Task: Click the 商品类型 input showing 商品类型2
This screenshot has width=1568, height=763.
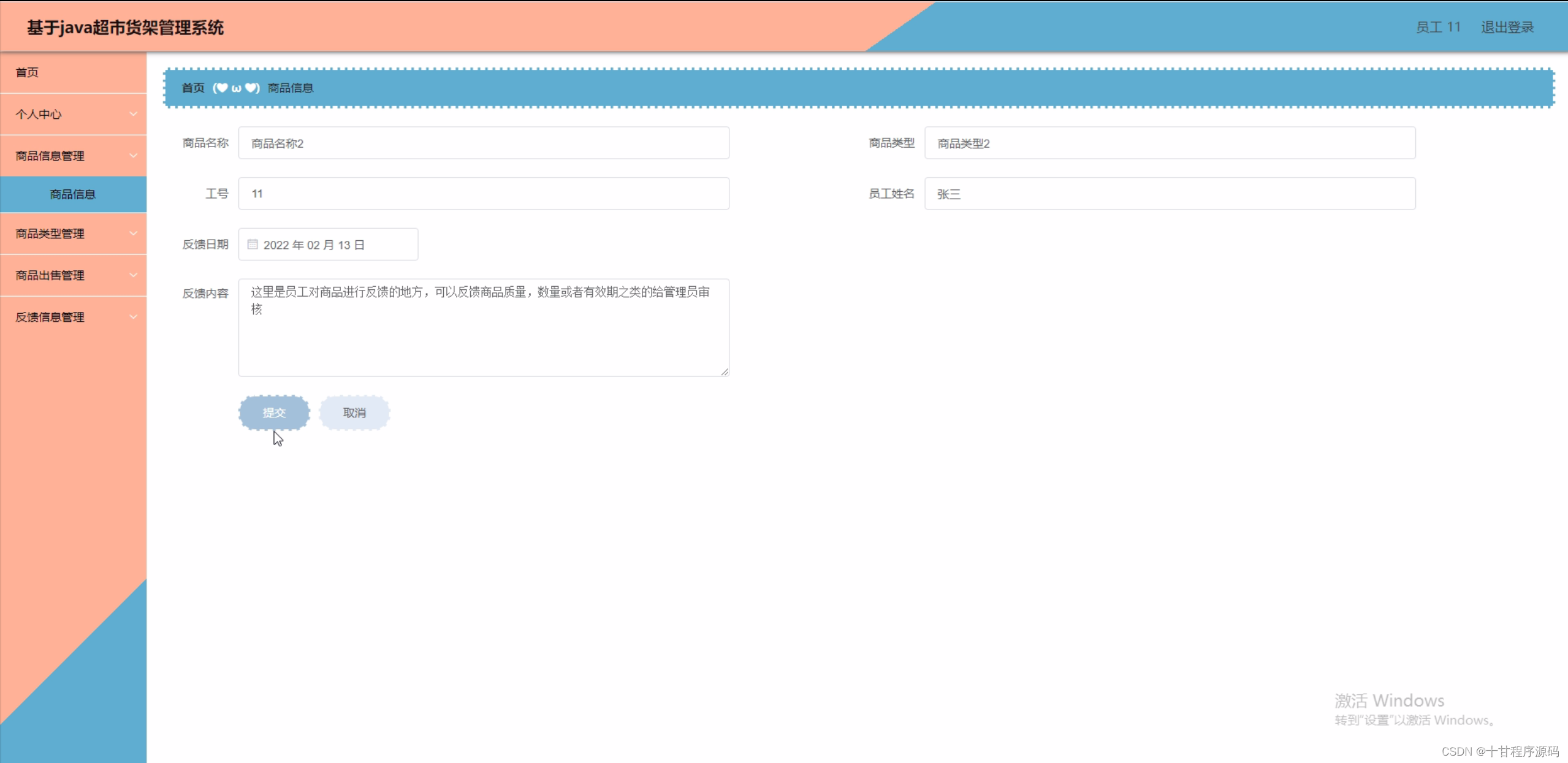Action: (1170, 143)
